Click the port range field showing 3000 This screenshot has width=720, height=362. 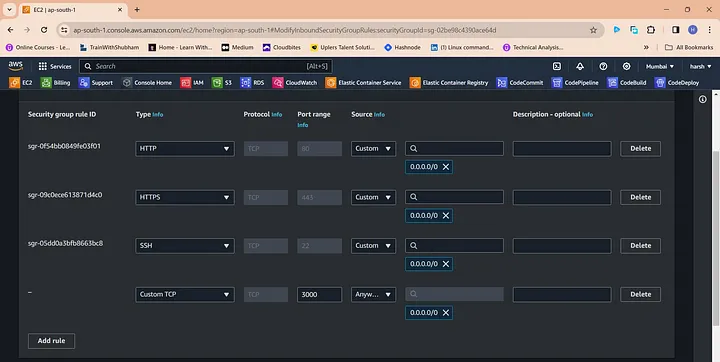(x=319, y=294)
